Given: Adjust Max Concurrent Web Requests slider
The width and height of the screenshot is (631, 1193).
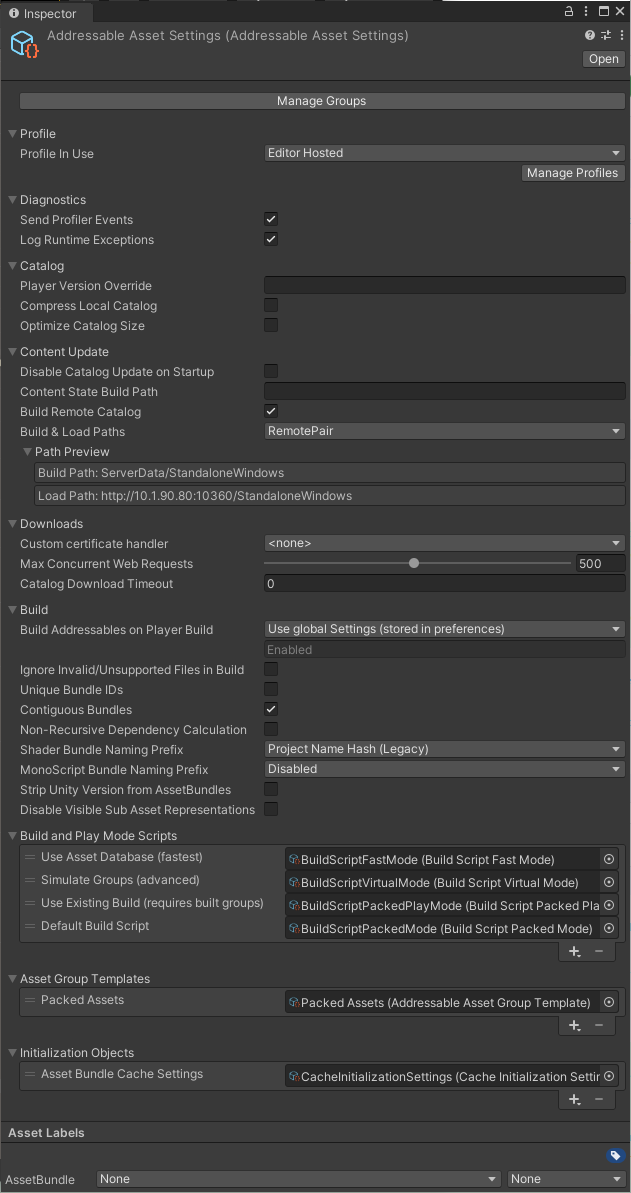Looking at the screenshot, I should click(414, 564).
